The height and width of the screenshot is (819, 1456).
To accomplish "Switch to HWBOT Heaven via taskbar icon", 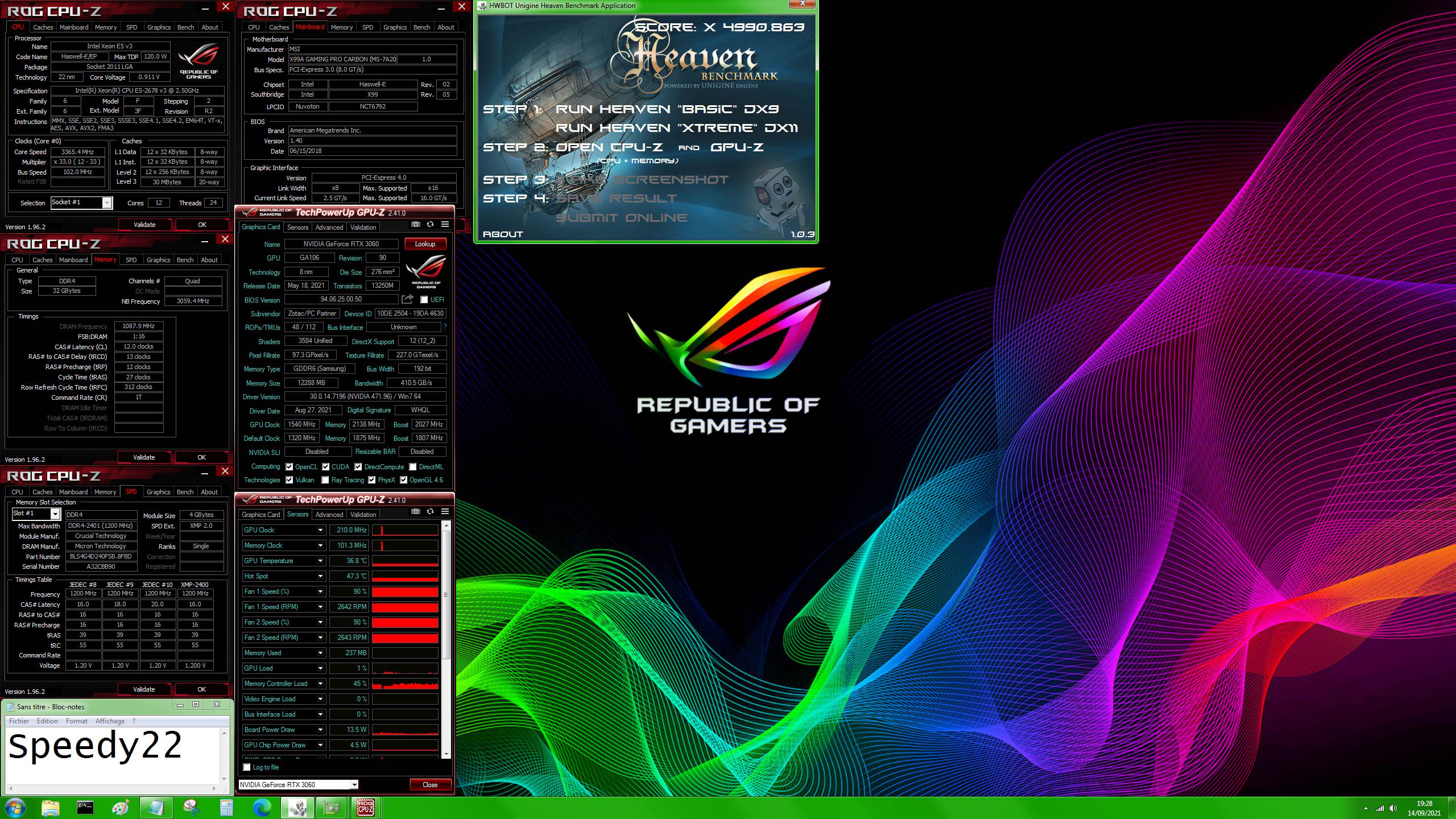I will [x=297, y=808].
